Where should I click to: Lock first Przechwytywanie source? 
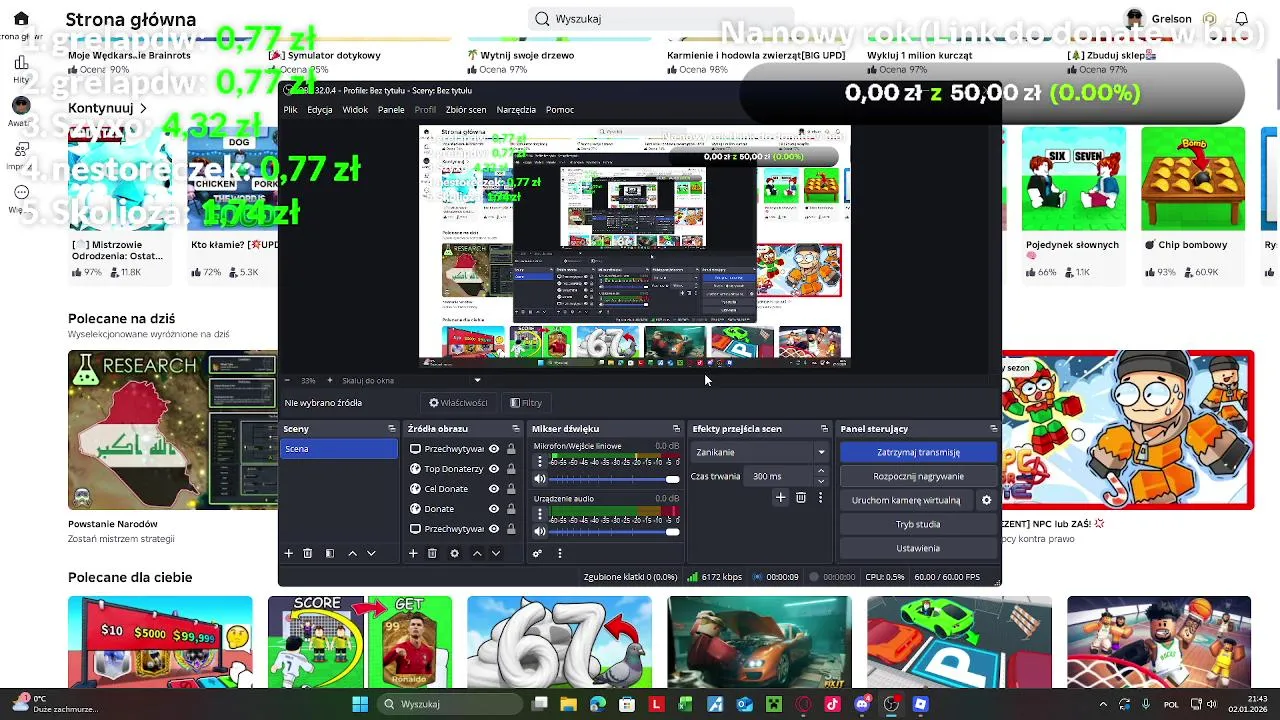click(x=511, y=449)
